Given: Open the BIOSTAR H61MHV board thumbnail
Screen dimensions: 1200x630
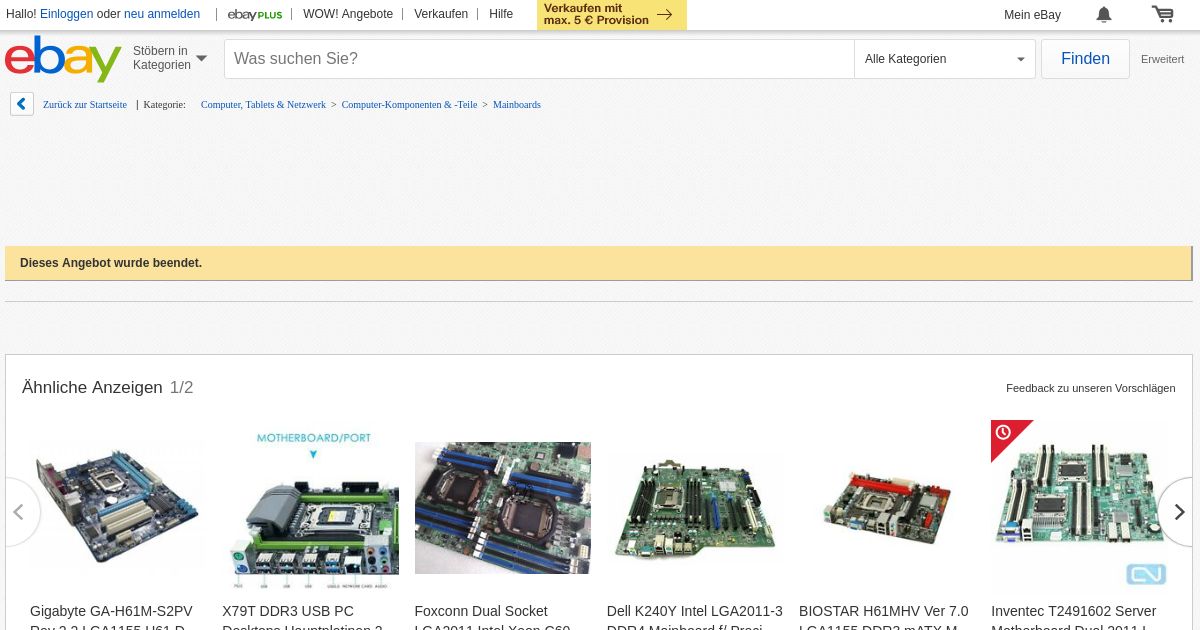Looking at the screenshot, I should [x=887, y=507].
